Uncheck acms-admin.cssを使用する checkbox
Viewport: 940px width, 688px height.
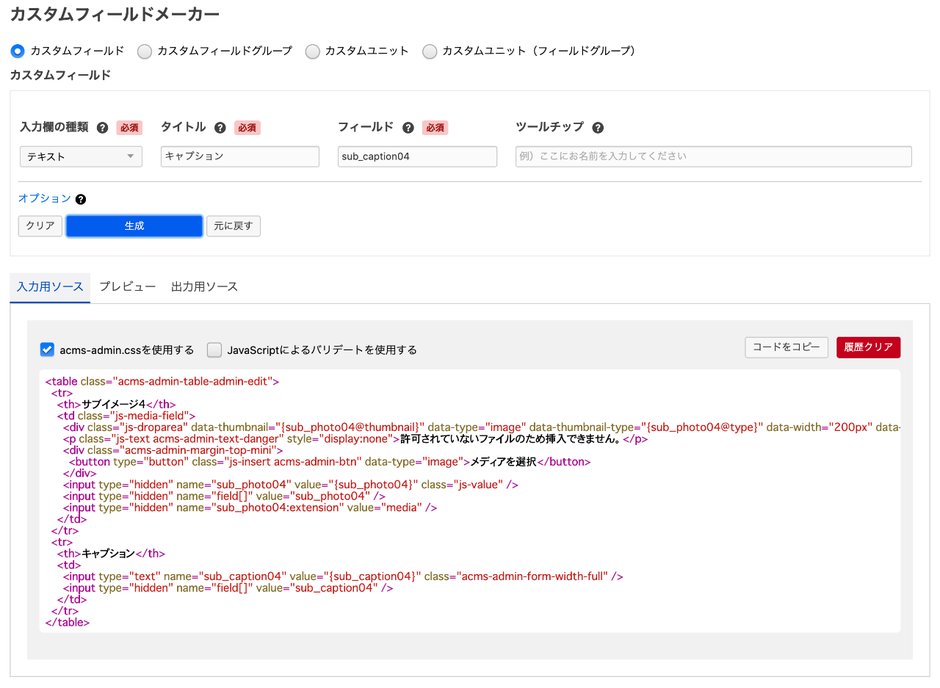[47, 350]
